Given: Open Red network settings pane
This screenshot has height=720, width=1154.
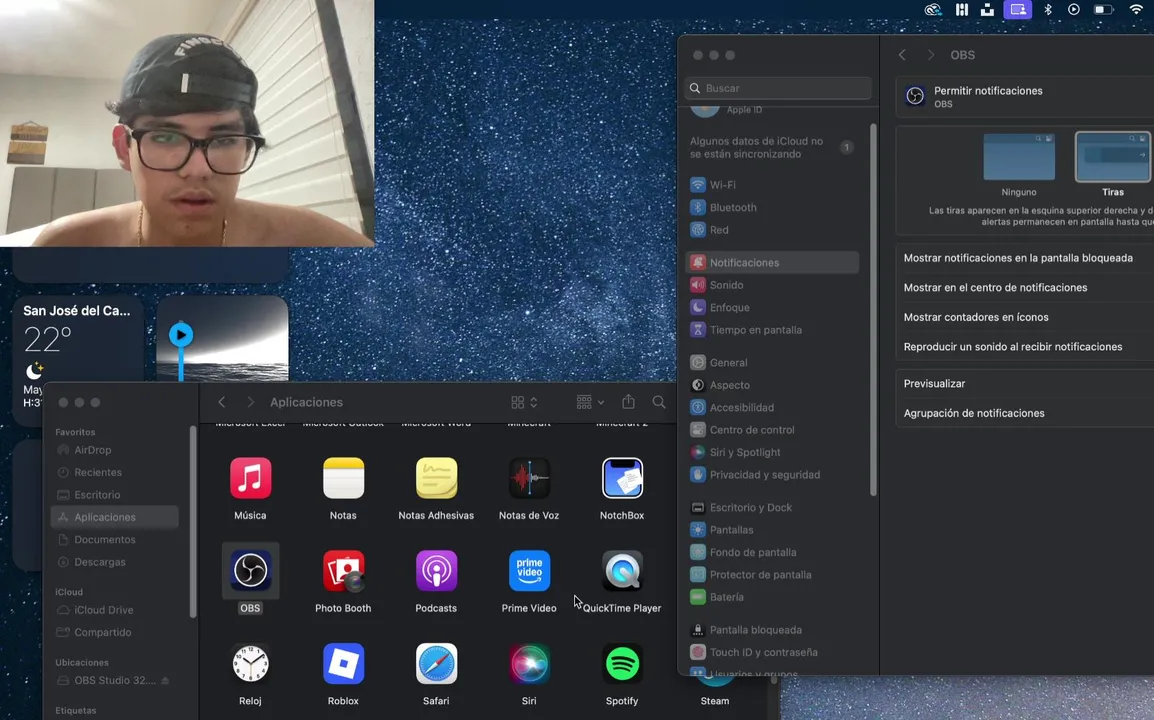Looking at the screenshot, I should tap(772, 230).
